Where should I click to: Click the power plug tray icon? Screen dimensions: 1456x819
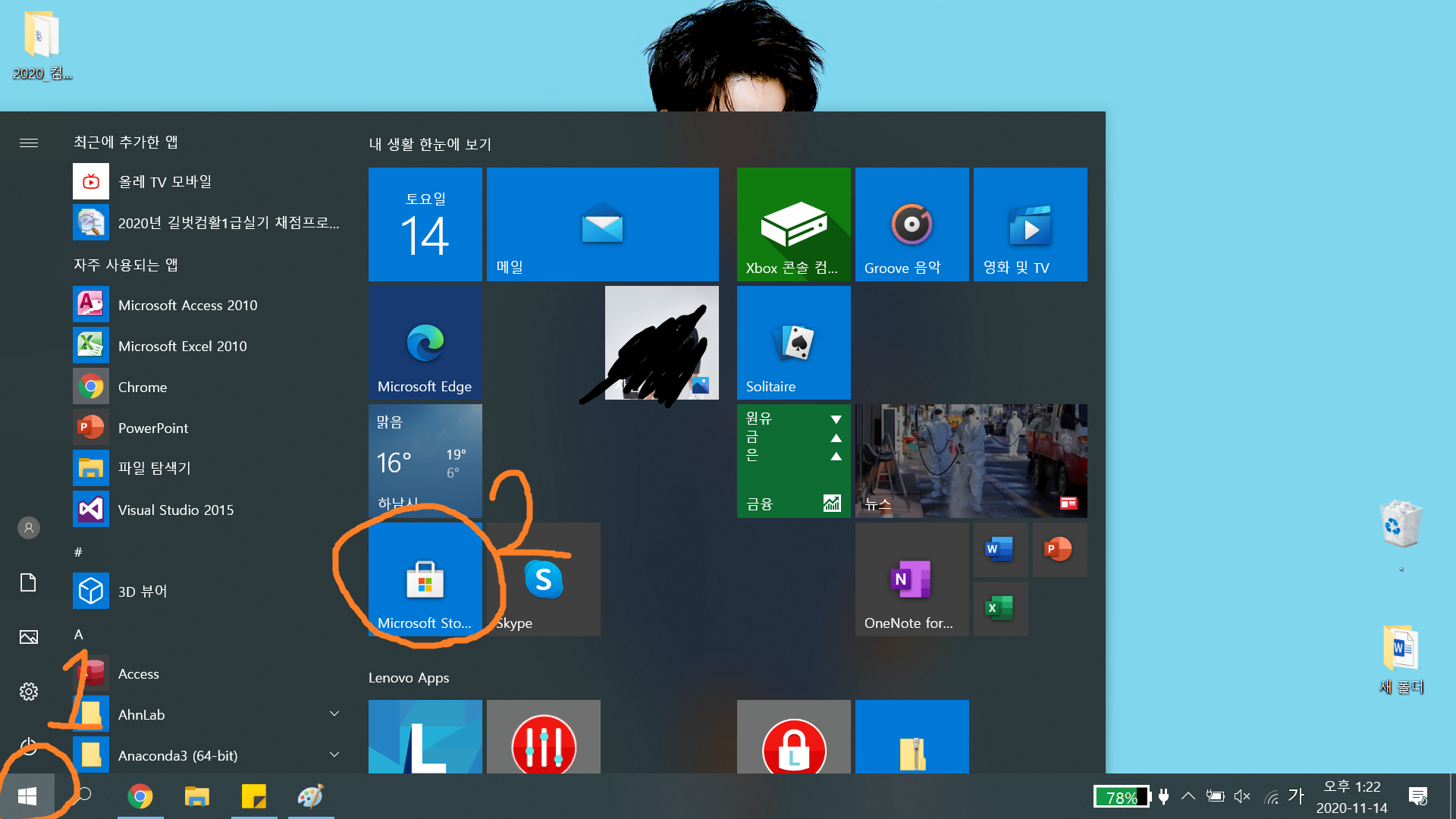click(1164, 796)
